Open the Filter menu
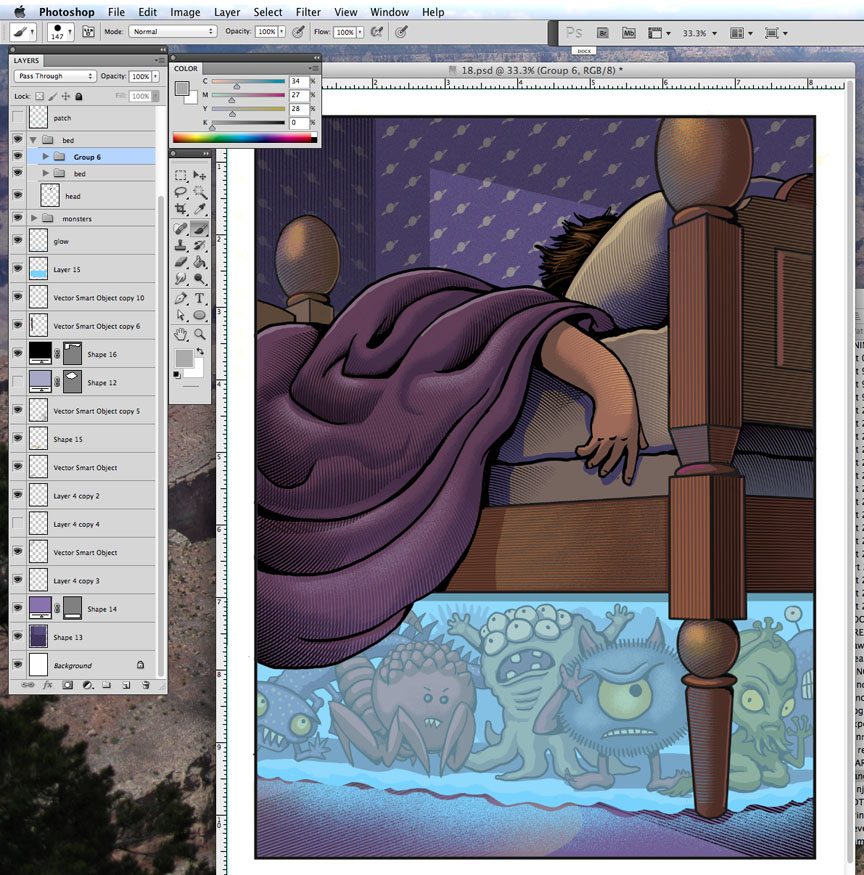The height and width of the screenshot is (875, 864). [x=308, y=12]
